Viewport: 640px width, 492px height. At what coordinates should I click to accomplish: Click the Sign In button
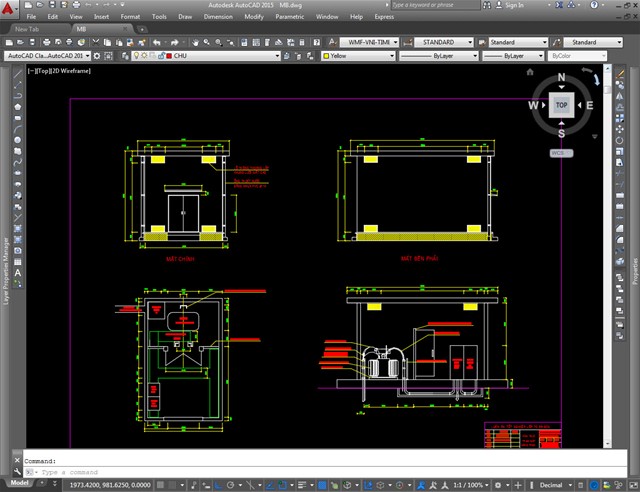510,5
